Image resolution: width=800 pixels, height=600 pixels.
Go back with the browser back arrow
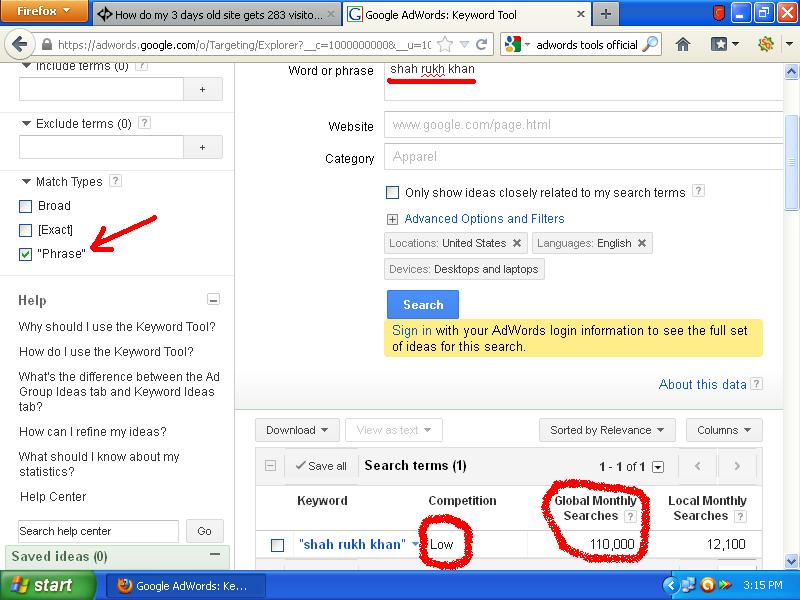pyautogui.click(x=20, y=45)
